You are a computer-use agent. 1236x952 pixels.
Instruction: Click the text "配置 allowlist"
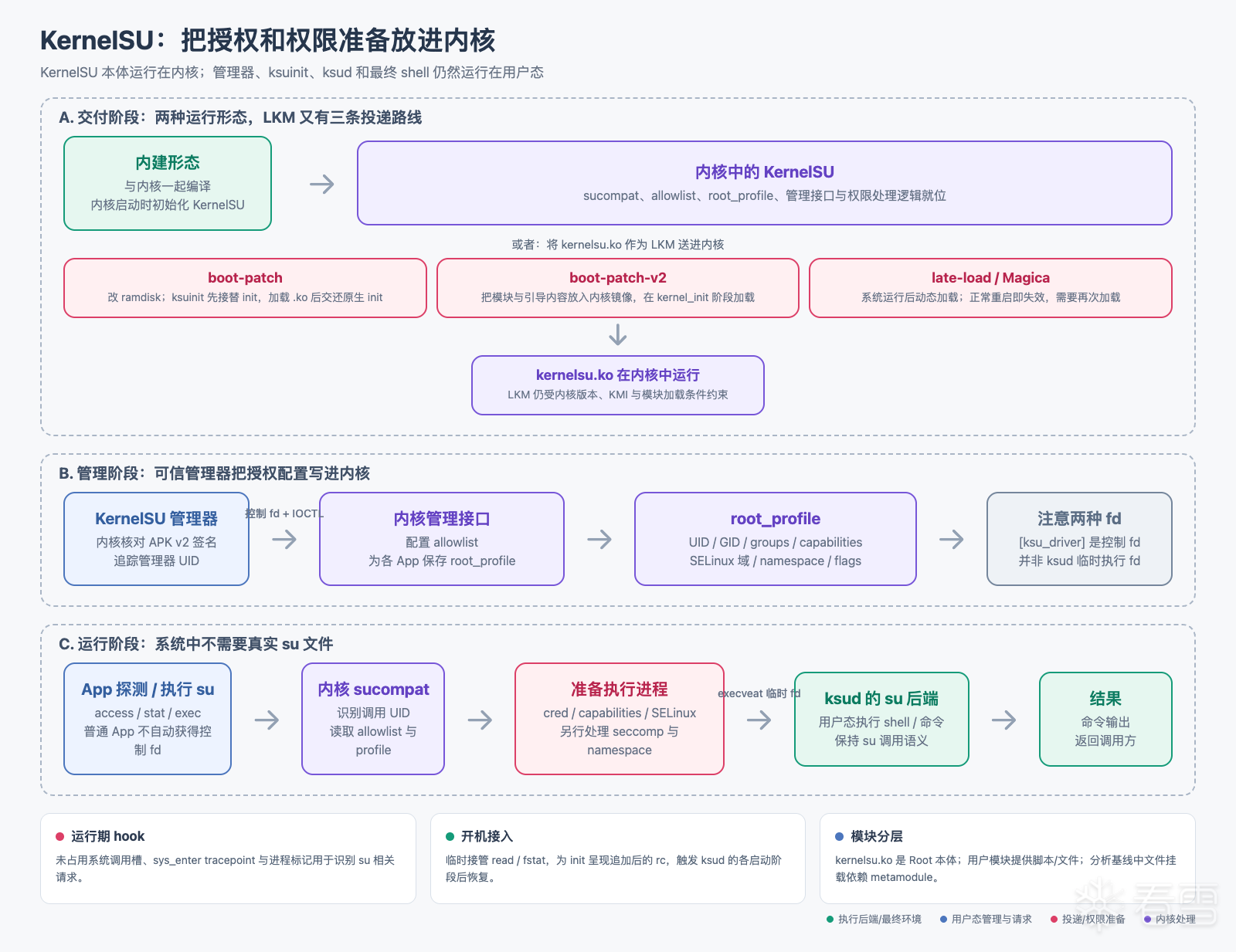point(442,542)
